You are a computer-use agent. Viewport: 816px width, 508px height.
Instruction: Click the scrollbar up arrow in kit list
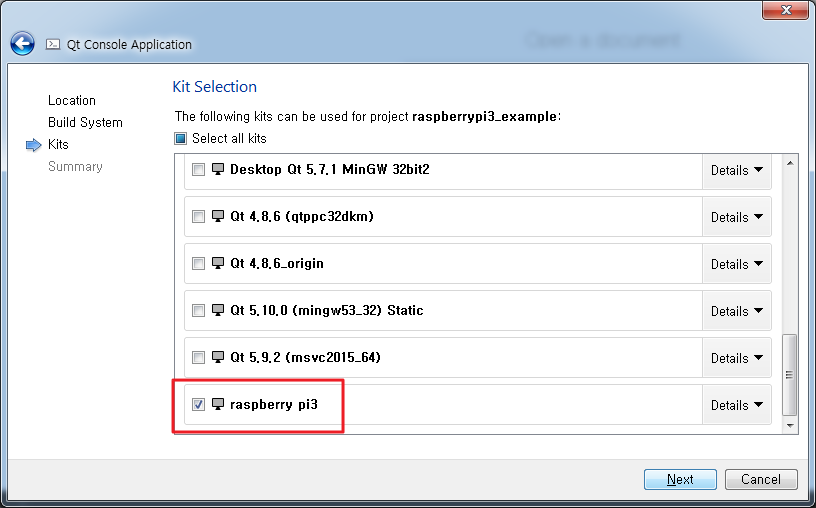[790, 163]
